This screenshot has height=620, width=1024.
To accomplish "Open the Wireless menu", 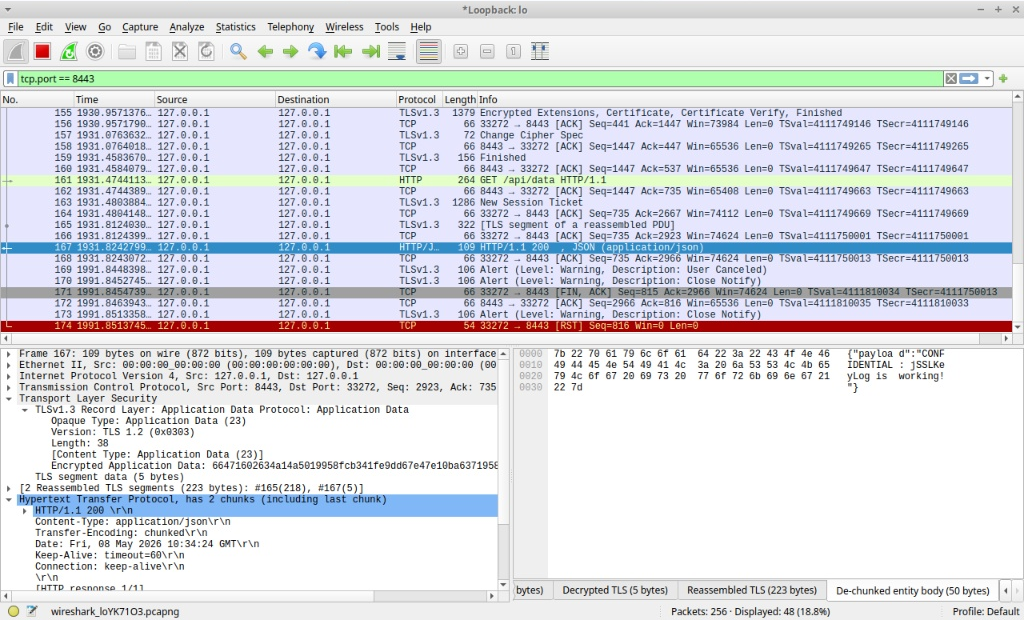I will tap(344, 27).
